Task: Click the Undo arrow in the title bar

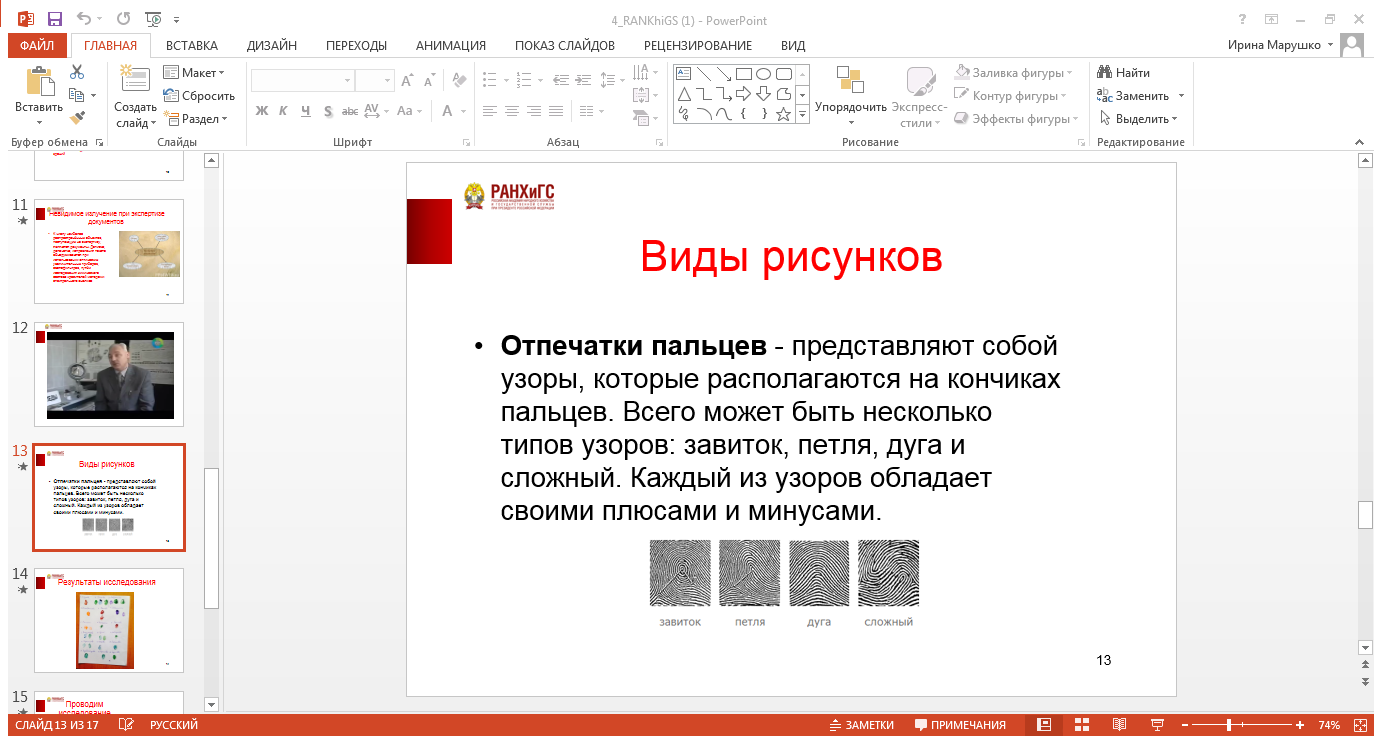Action: tap(84, 19)
